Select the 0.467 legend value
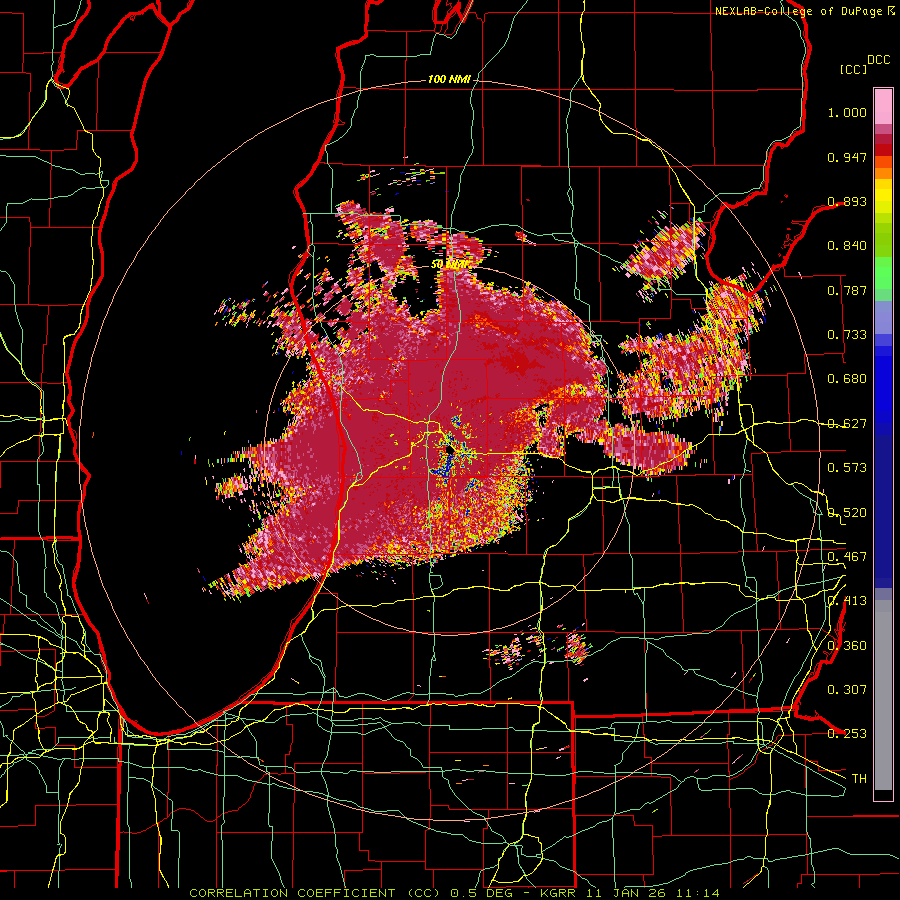The image size is (900, 900). point(847,556)
